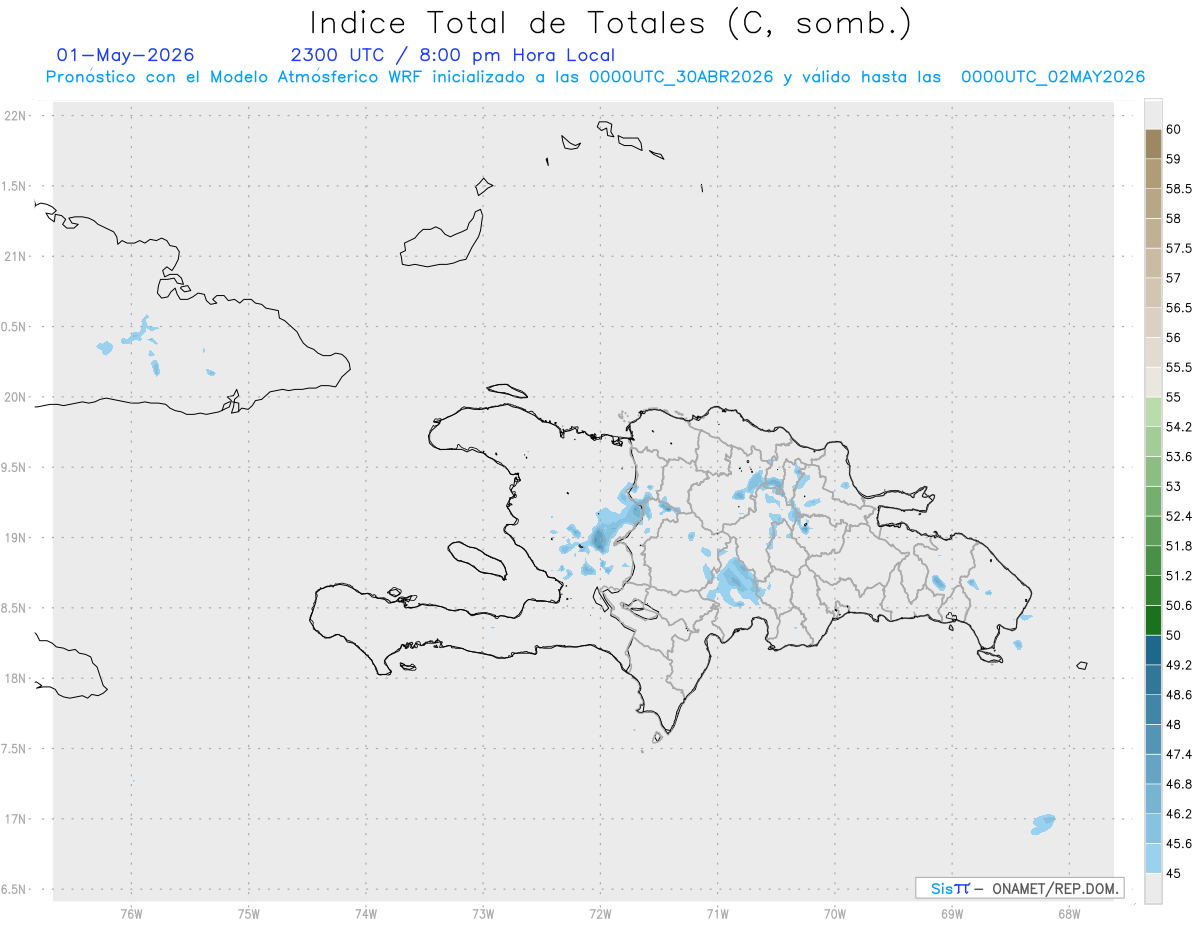Click the 0000UTC_02MAY2026 valid-until timestamp
This screenshot has width=1200, height=927.
click(x=1053, y=77)
